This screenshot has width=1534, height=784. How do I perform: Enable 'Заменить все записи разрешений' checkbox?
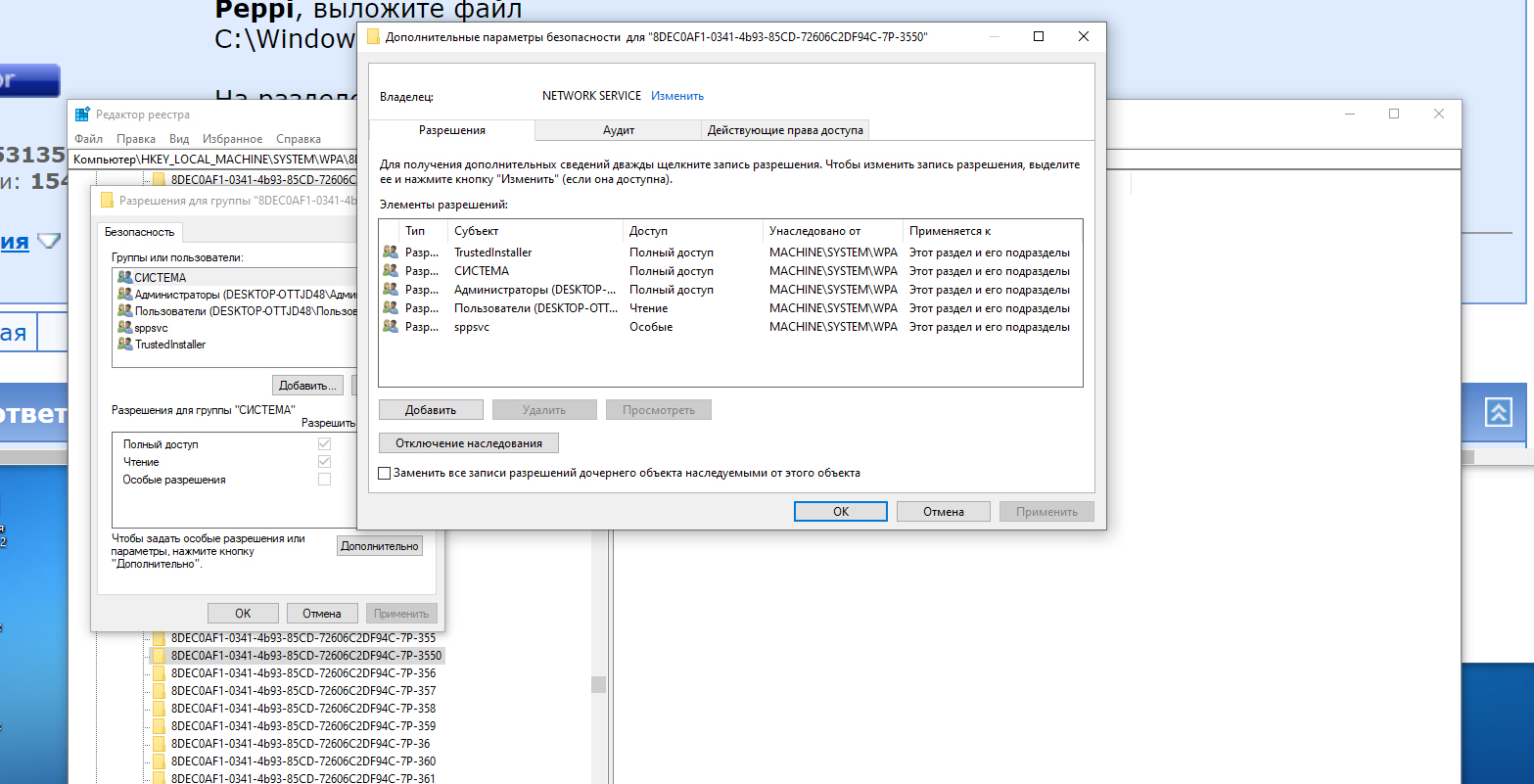coord(385,473)
